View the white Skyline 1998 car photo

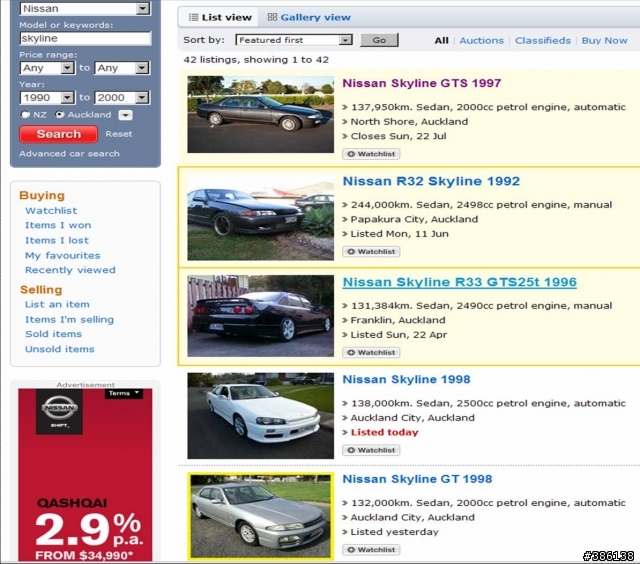point(260,415)
